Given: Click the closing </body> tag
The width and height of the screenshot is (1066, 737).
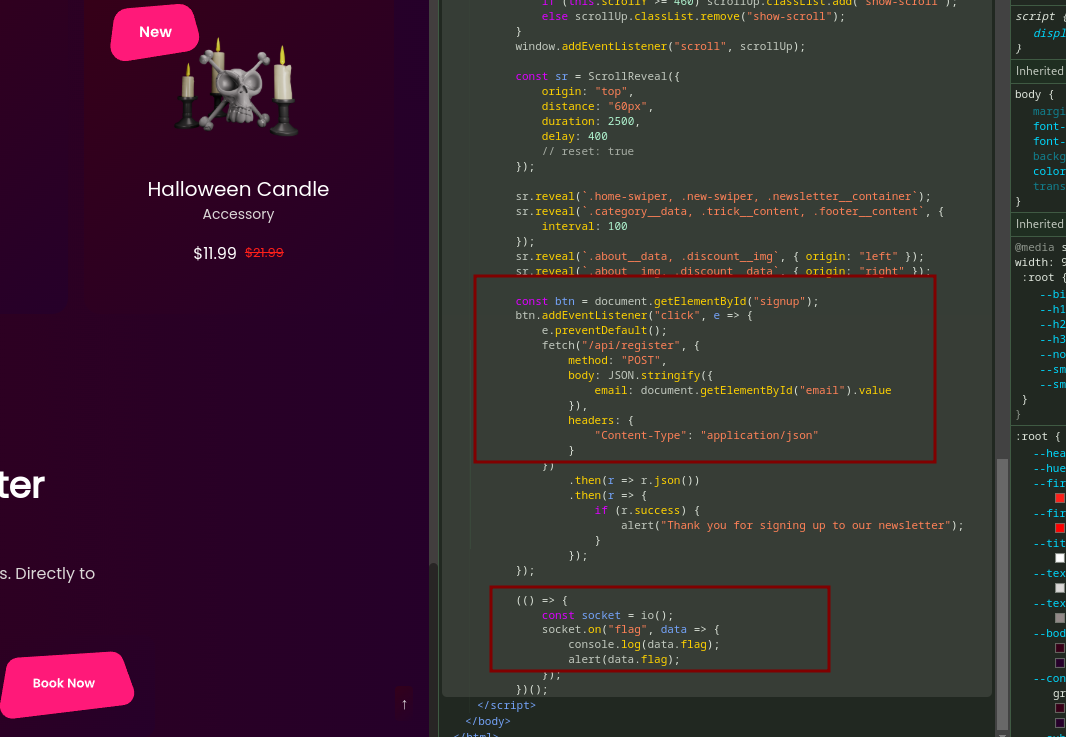Looking at the screenshot, I should pos(487,721).
